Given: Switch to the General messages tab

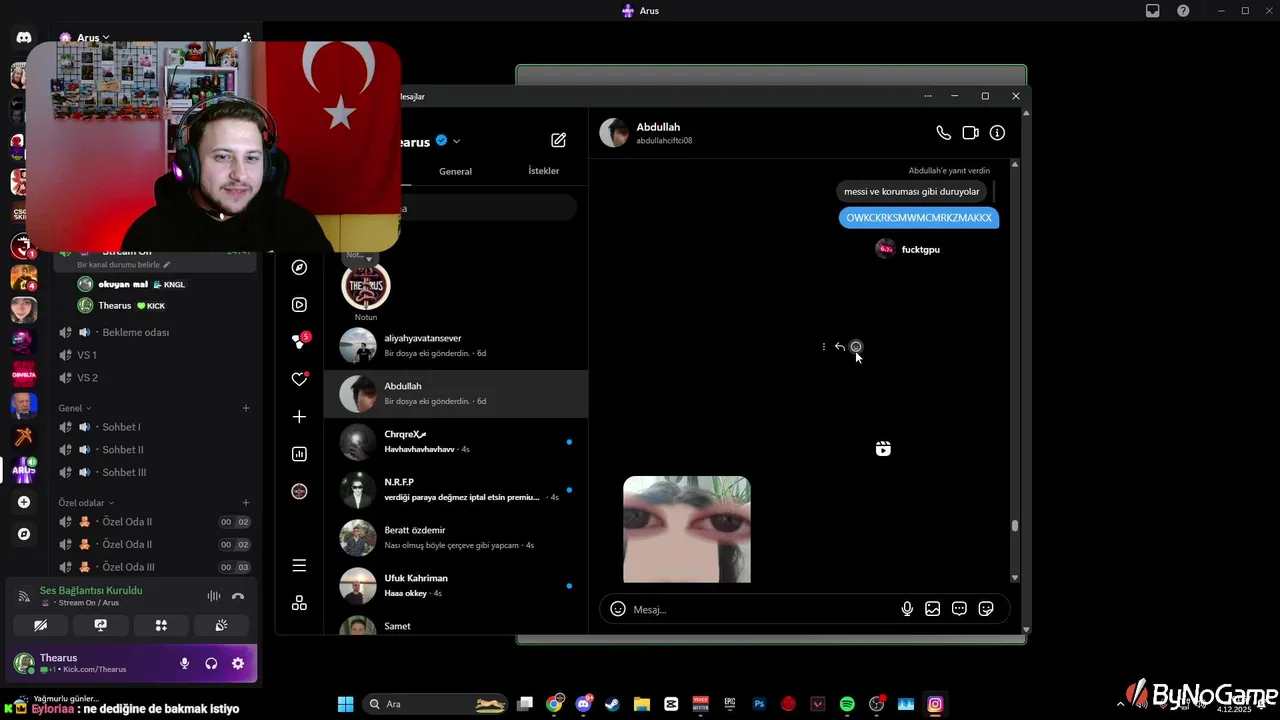Looking at the screenshot, I should [455, 171].
